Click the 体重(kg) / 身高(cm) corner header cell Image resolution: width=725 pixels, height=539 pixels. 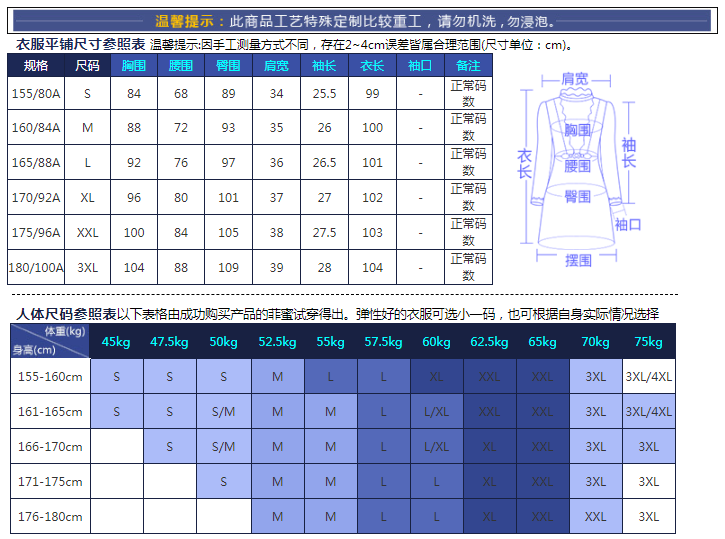pos(50,341)
